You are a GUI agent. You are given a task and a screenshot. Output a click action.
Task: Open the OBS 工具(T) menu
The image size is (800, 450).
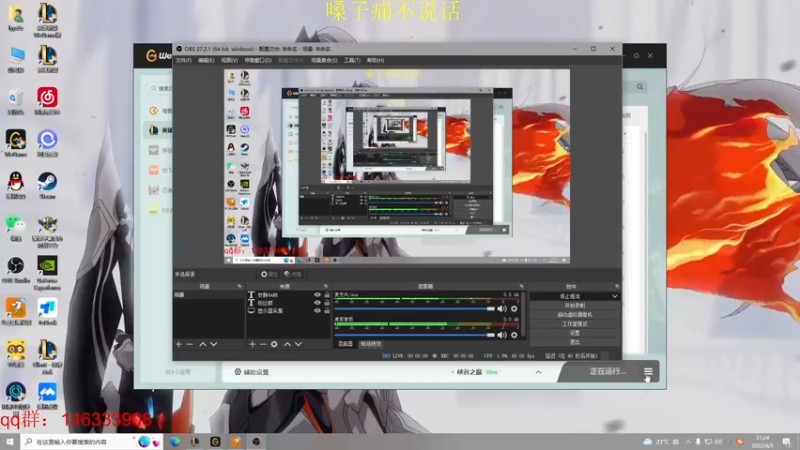352,60
